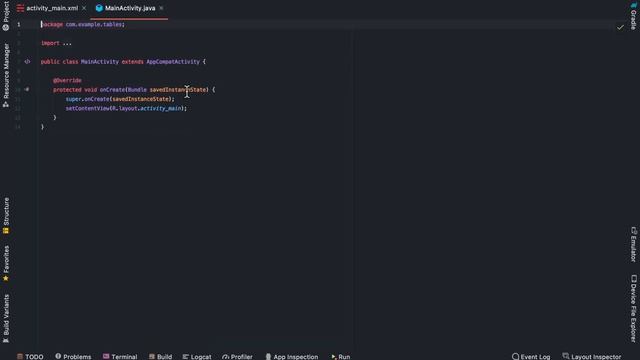
Task: Close the activity_main.xml tab
Action: pos(84,8)
